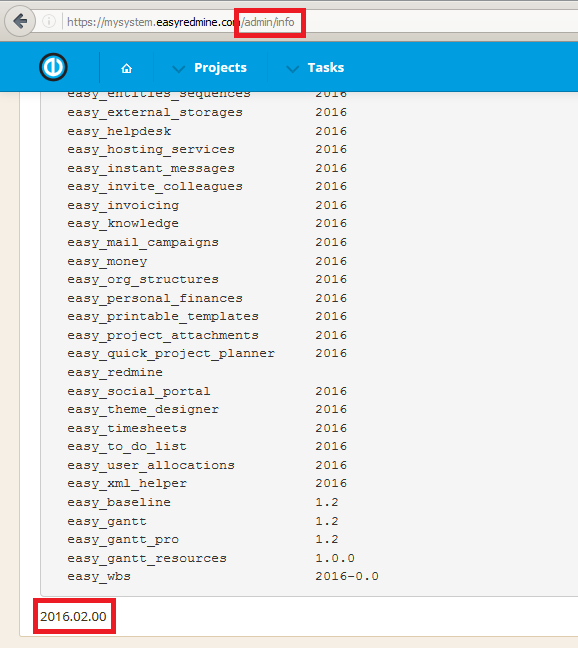The width and height of the screenshot is (578, 648).
Task: Open the site information icon in the address bar
Action: tap(49, 21)
